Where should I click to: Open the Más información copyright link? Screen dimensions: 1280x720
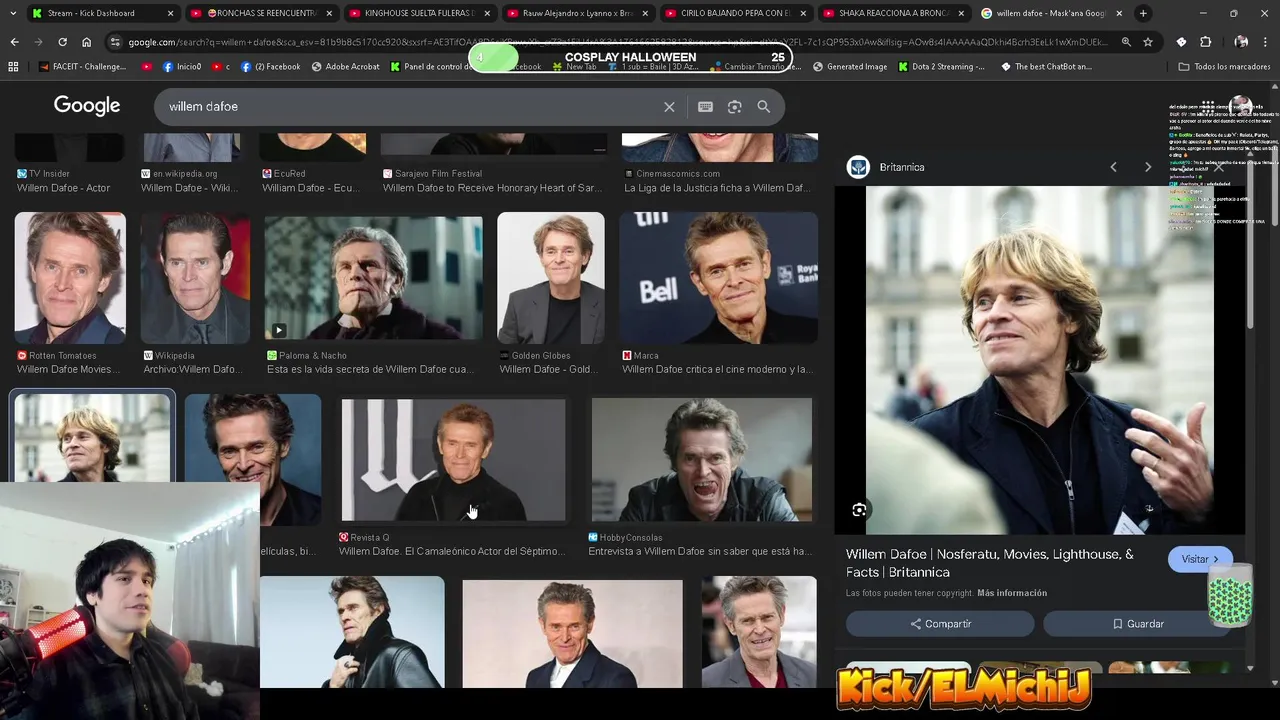pos(1012,593)
